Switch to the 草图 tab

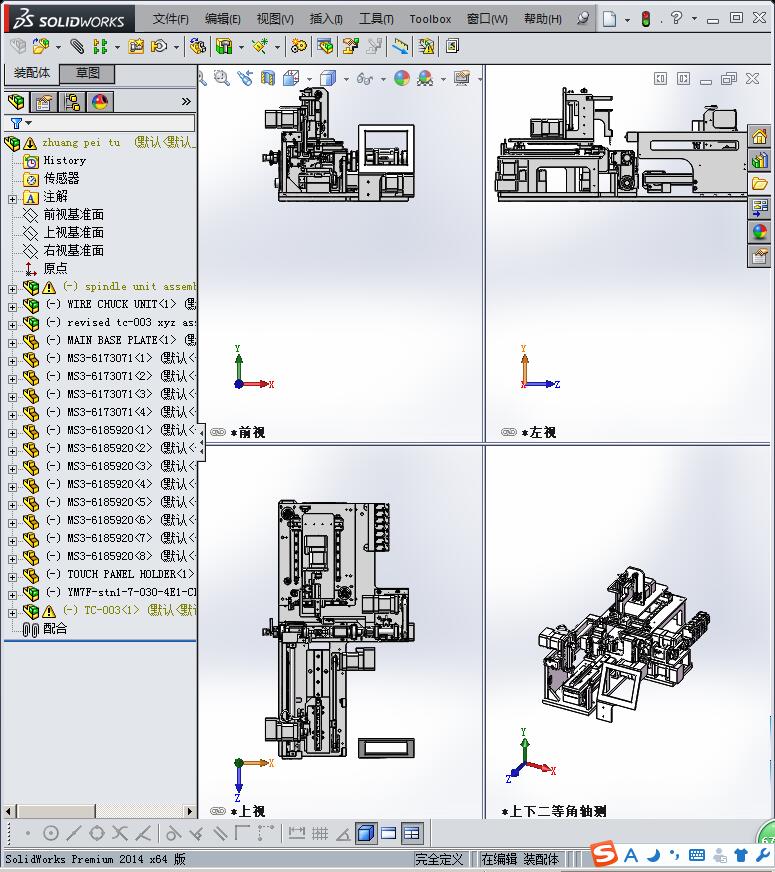tap(87, 73)
